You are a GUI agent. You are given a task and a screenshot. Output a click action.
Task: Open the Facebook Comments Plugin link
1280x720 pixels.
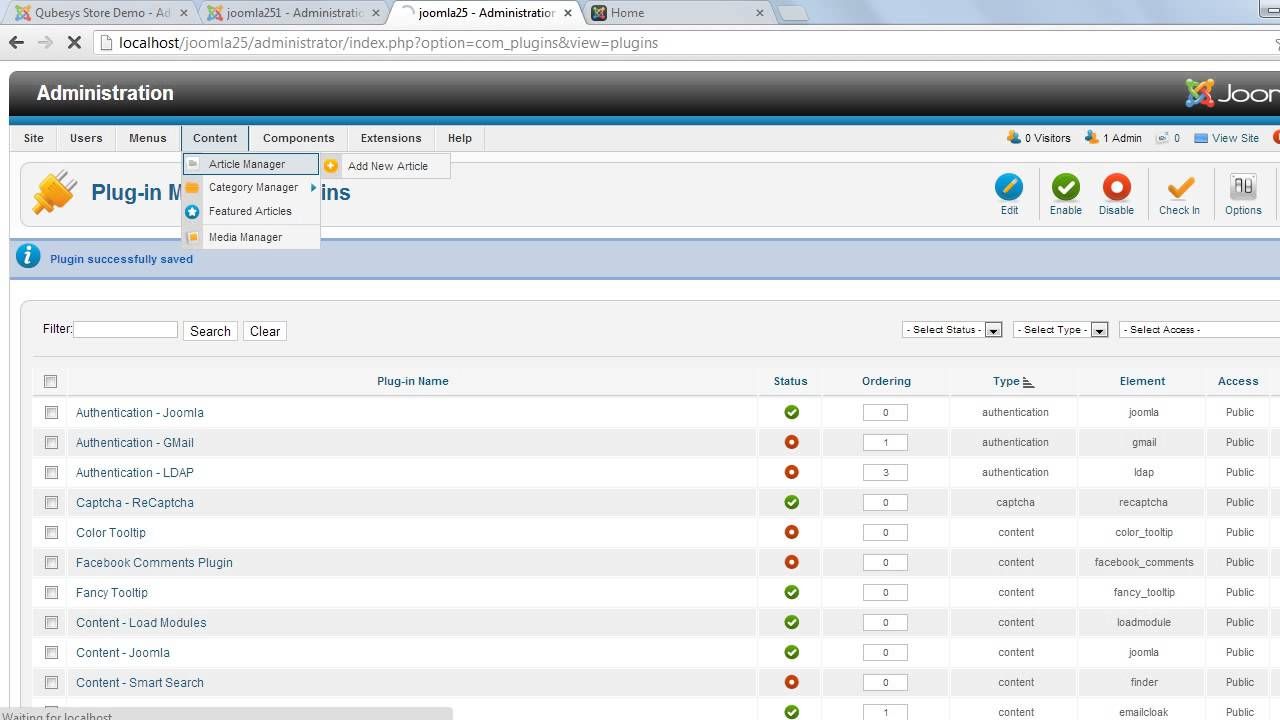[x=154, y=562]
